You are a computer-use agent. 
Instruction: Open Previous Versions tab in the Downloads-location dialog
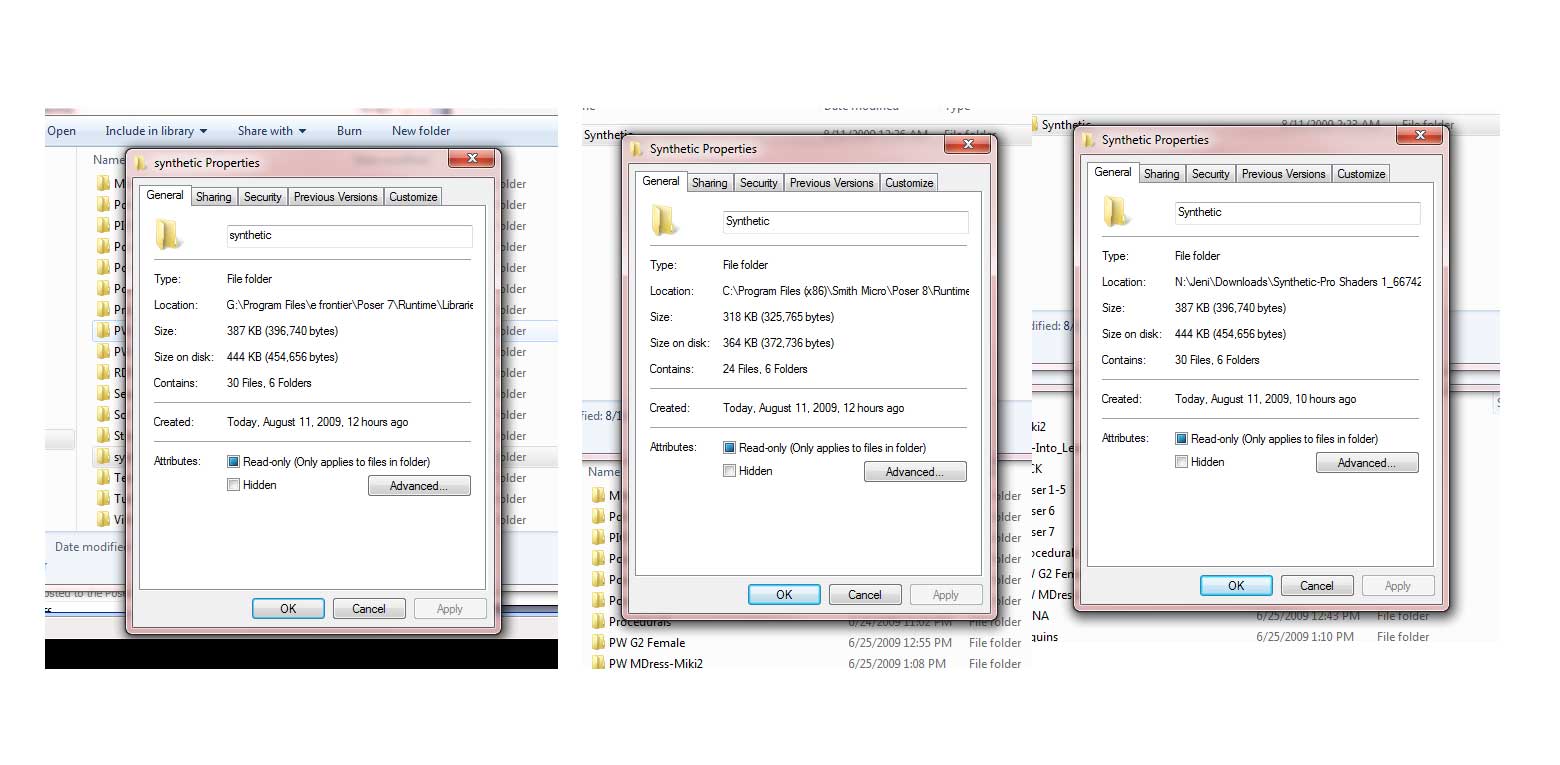1284,174
